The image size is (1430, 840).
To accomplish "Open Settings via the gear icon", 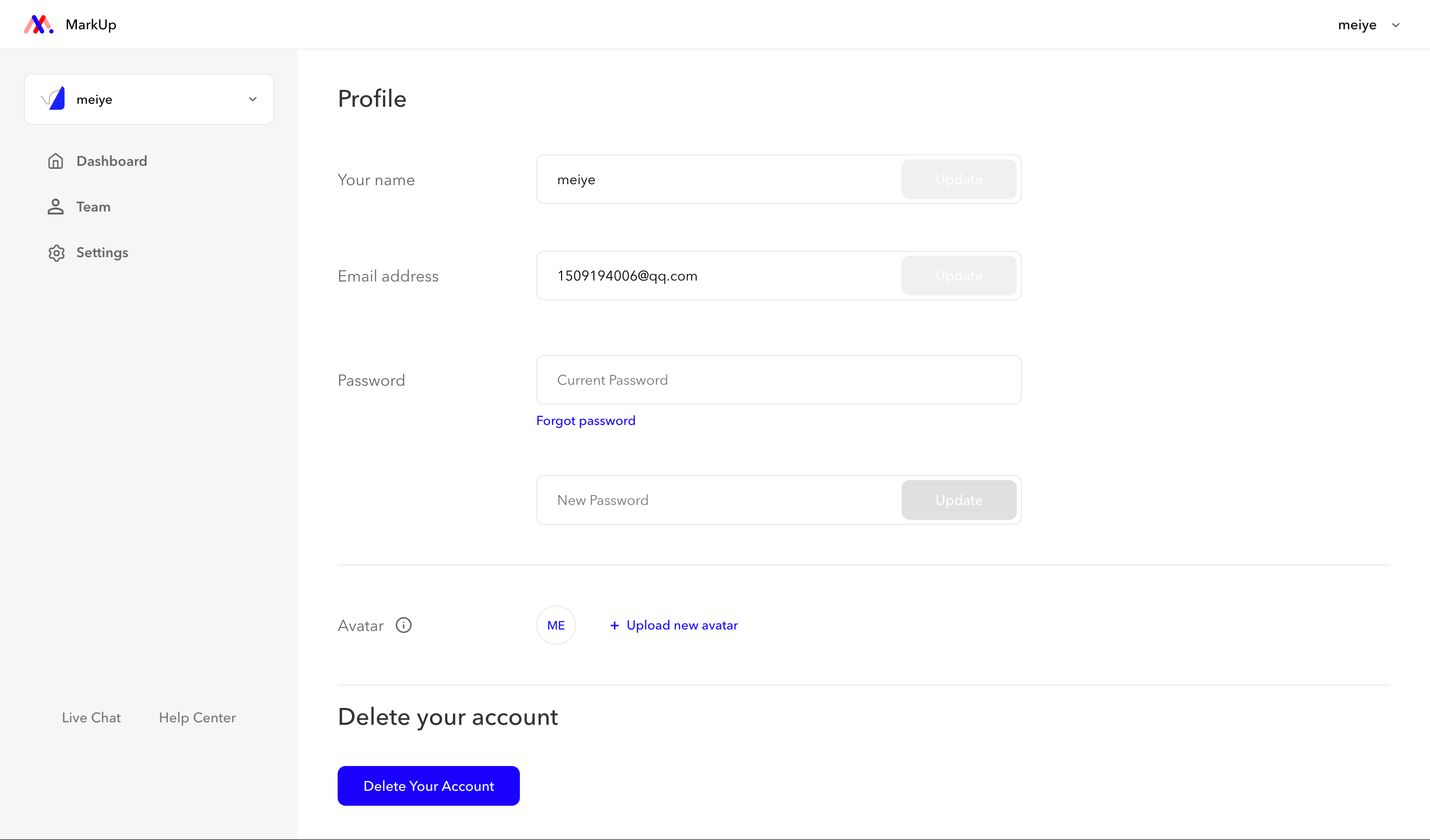I will click(56, 253).
